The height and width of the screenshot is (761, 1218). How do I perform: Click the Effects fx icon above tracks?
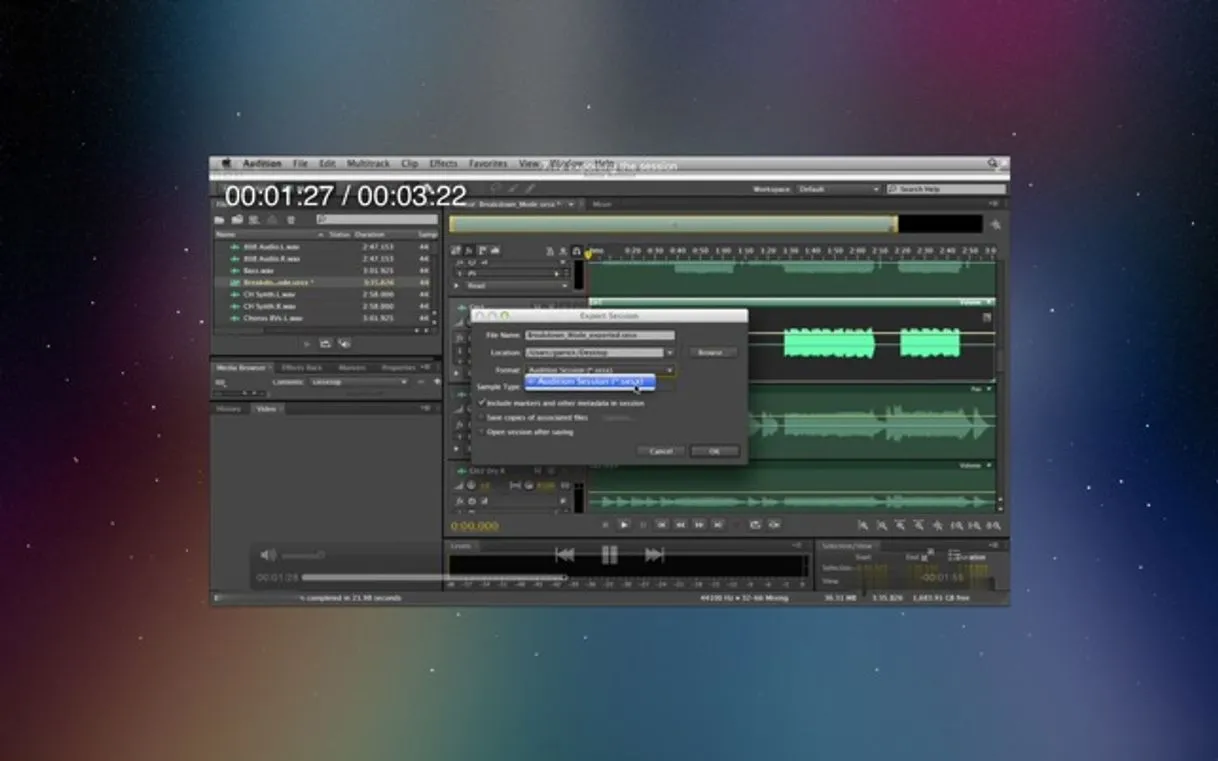(x=468, y=251)
